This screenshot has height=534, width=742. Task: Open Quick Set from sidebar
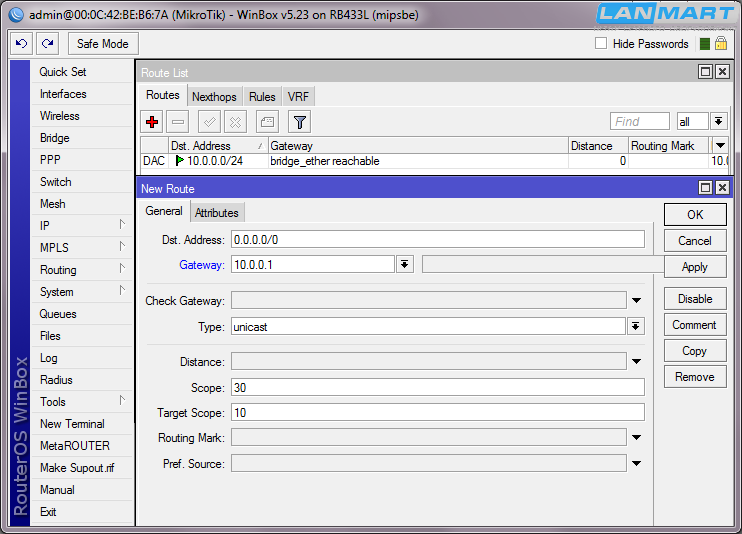(x=82, y=71)
